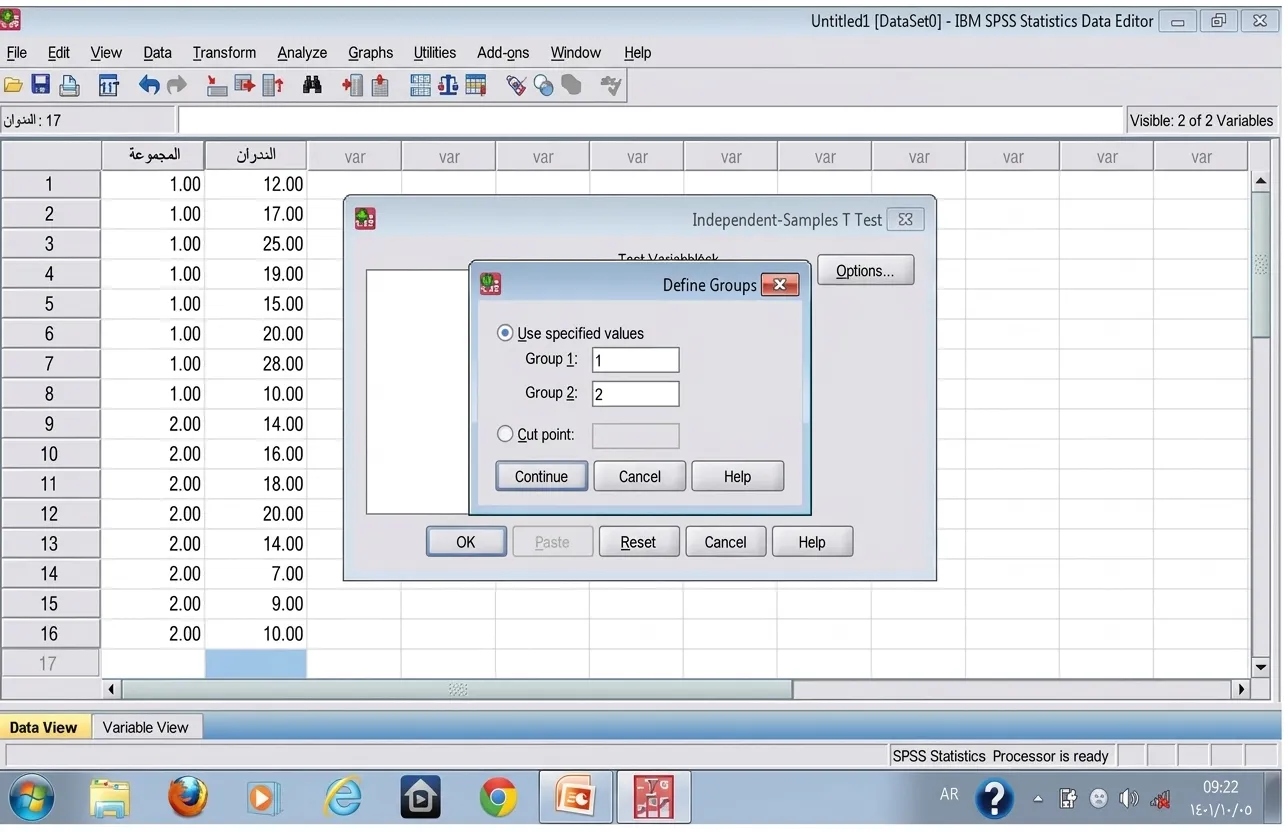Click the Group 1 value field

635,360
